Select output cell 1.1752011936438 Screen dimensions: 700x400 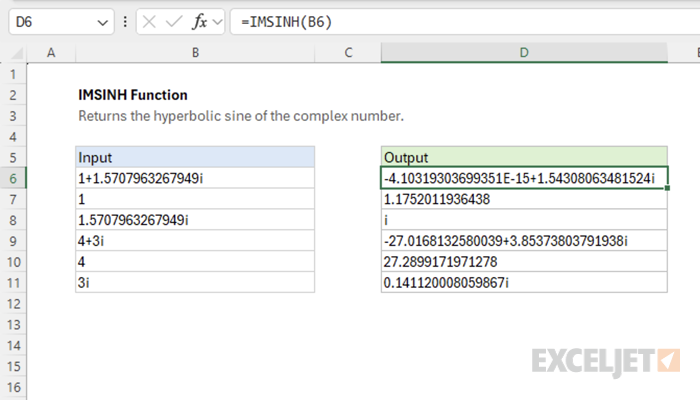[x=524, y=199]
